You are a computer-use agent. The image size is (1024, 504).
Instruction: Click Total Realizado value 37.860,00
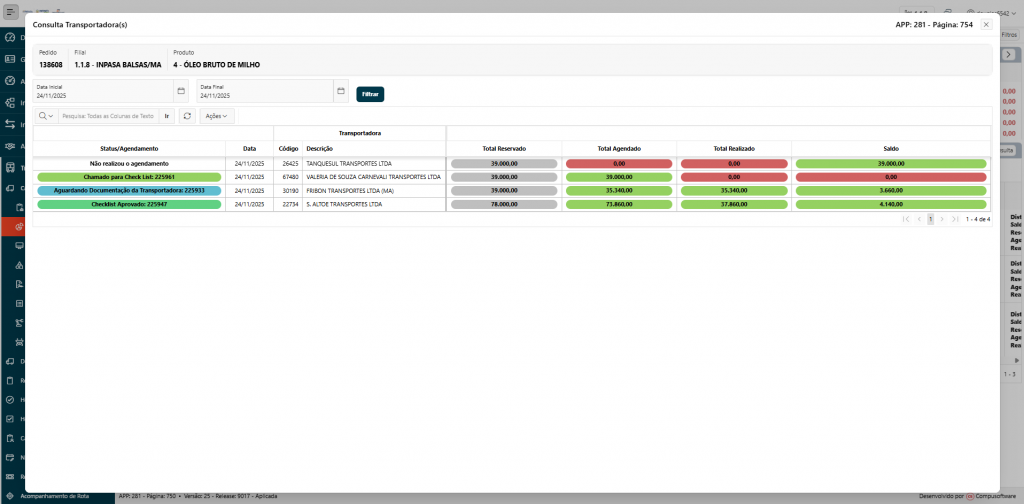(734, 204)
